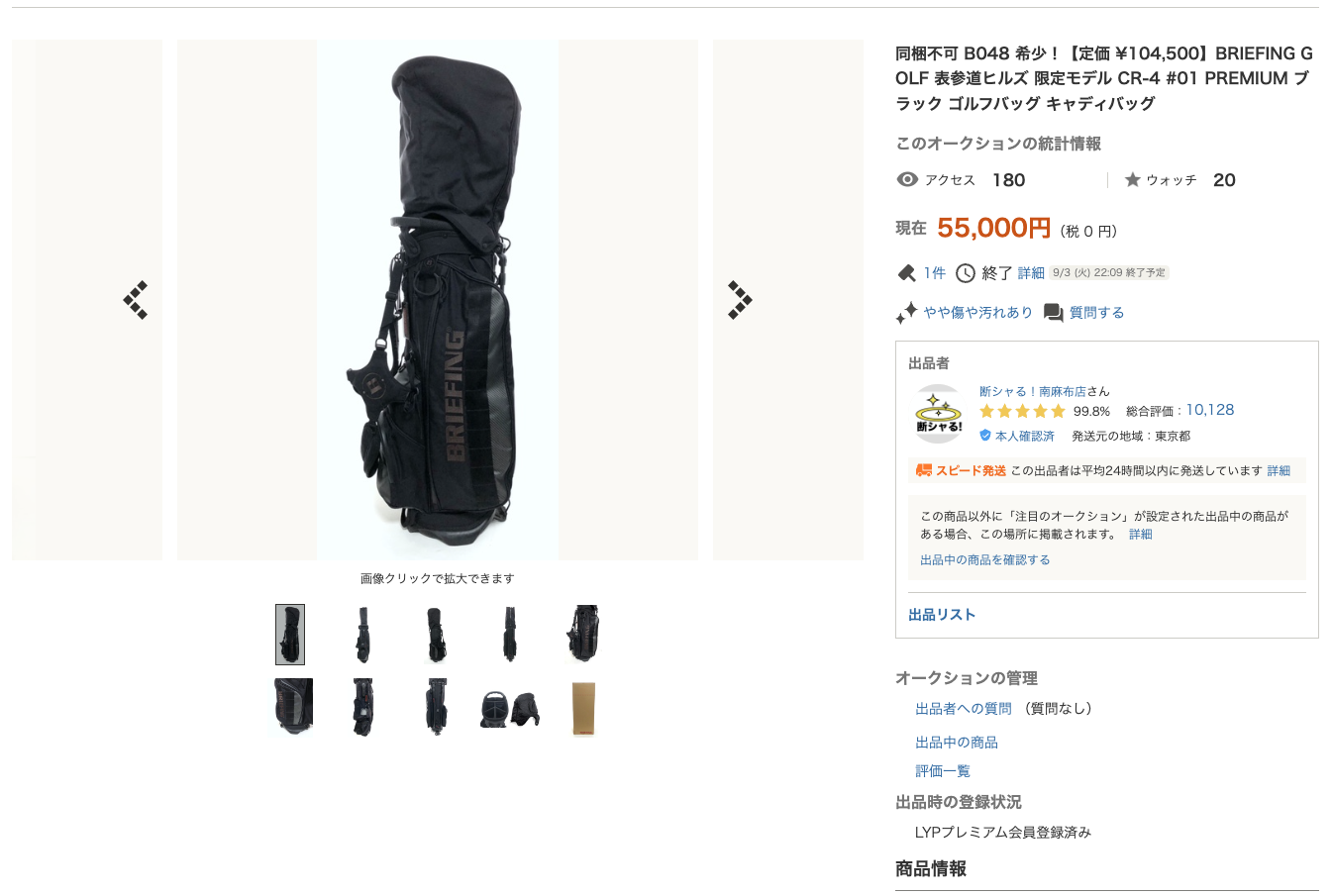Open the 出品リスト link

[942, 615]
